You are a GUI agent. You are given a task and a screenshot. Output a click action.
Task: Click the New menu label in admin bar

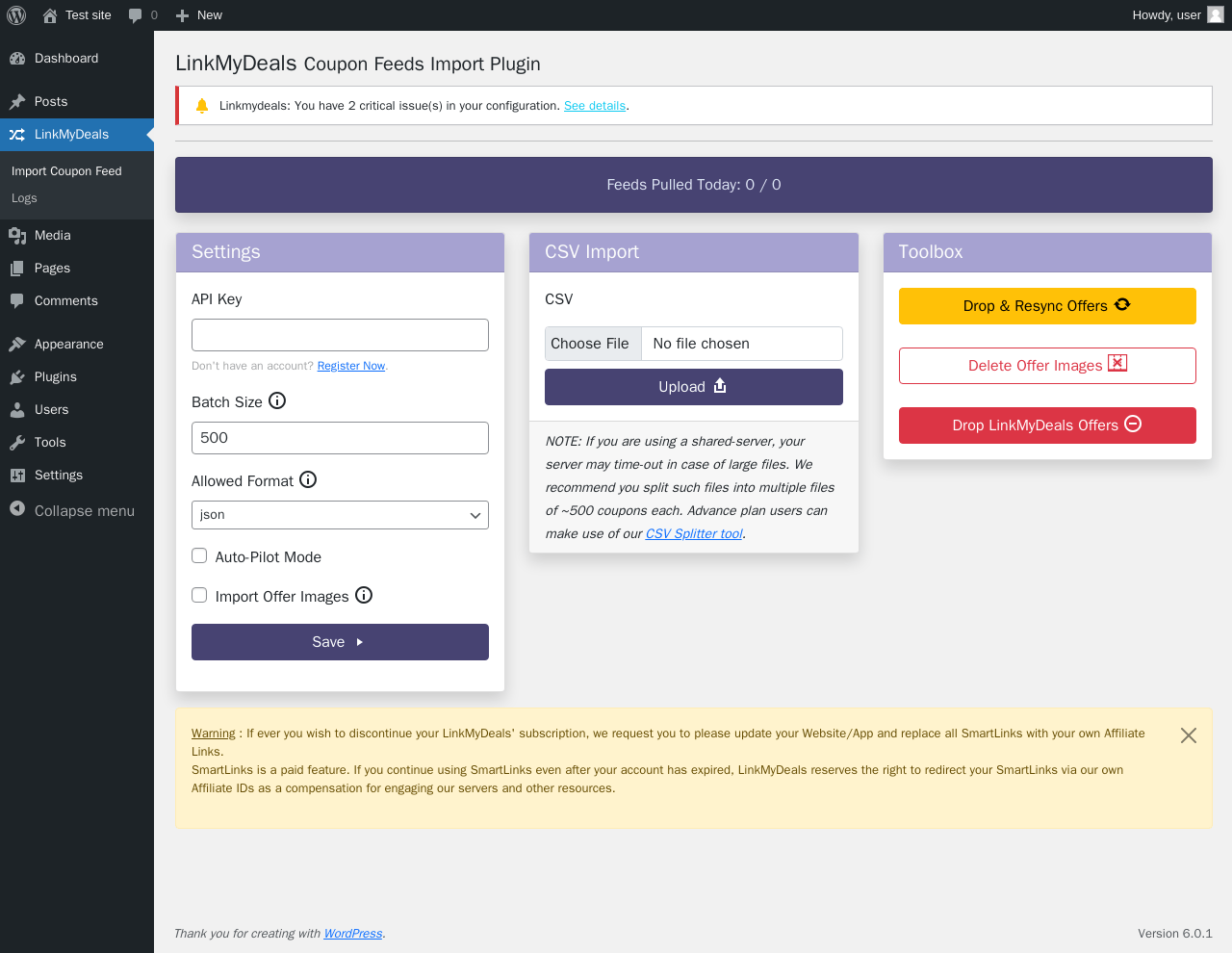pyautogui.click(x=210, y=15)
